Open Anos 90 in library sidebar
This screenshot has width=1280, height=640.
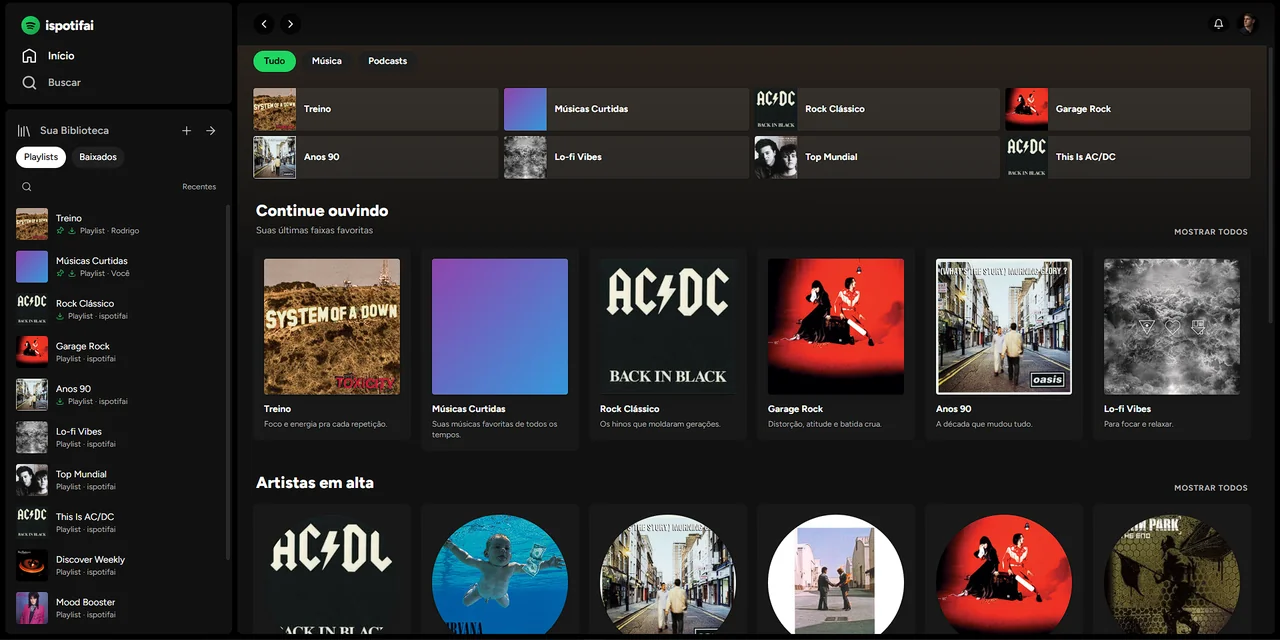(x=118, y=395)
